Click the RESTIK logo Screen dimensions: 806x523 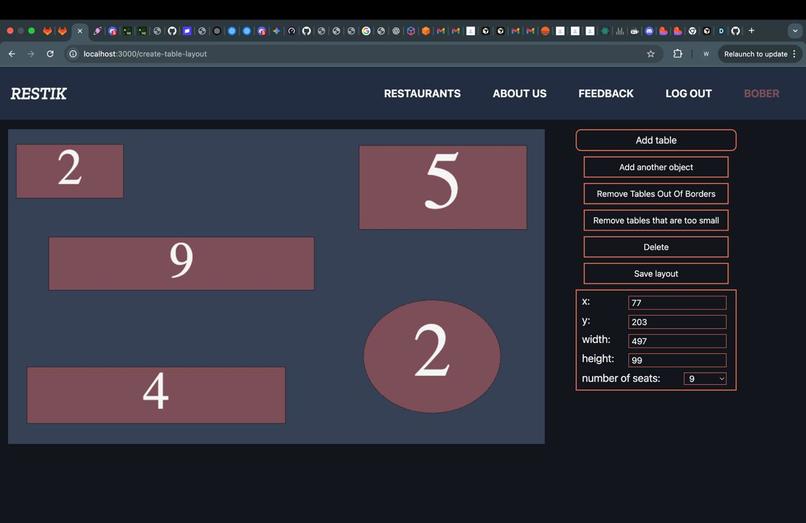coord(39,94)
